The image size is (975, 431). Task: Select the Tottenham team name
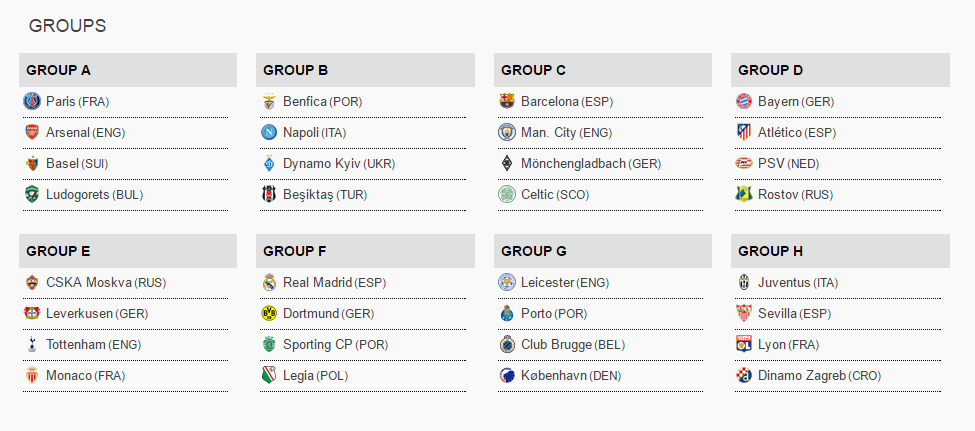[x=76, y=345]
